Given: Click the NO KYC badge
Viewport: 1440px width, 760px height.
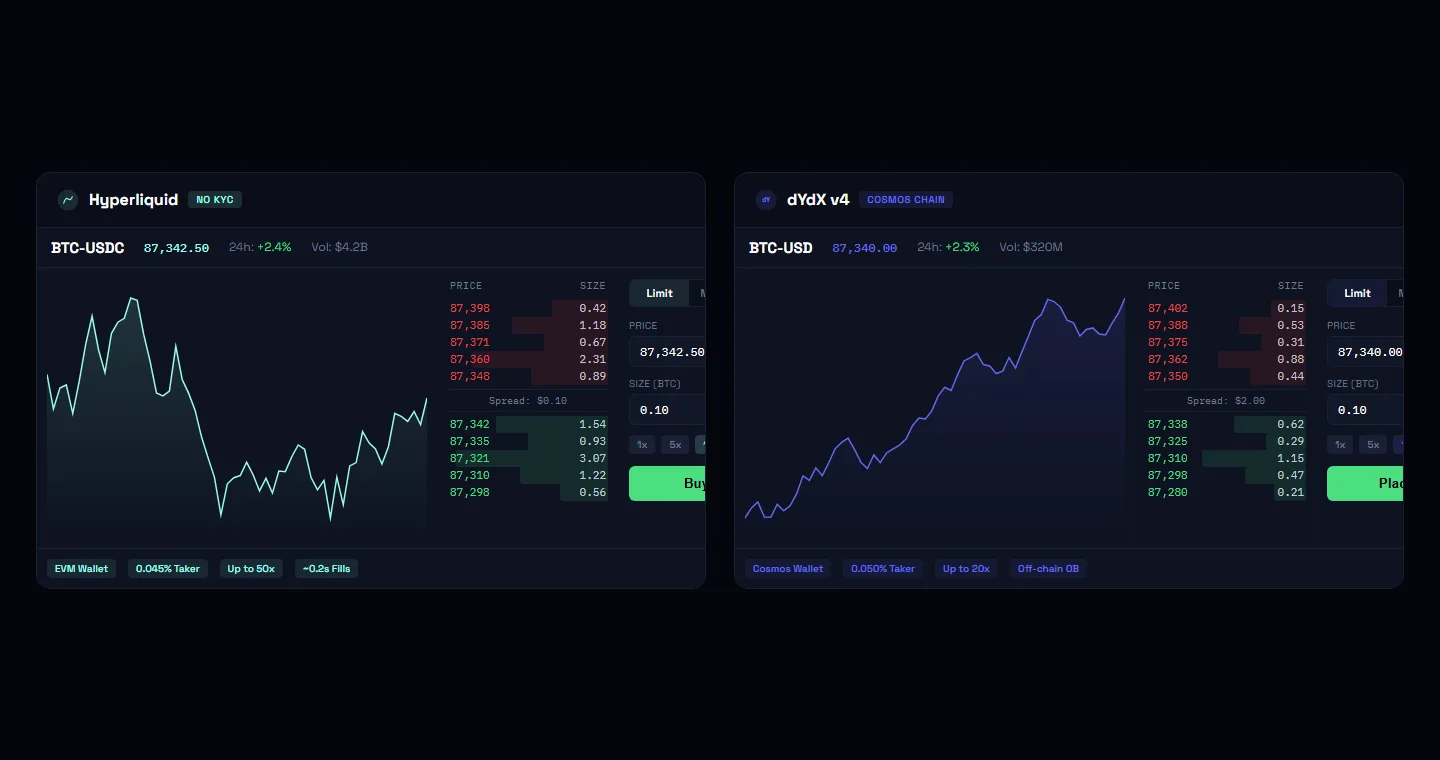Looking at the screenshot, I should pyautogui.click(x=215, y=199).
